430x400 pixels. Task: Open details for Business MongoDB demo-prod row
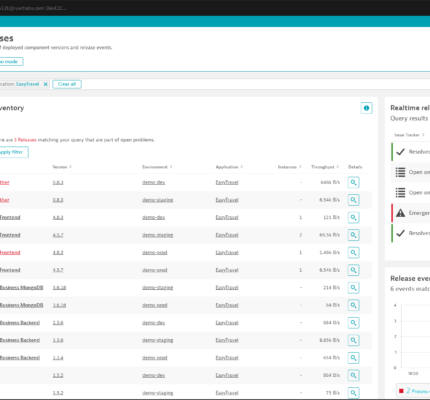353,305
